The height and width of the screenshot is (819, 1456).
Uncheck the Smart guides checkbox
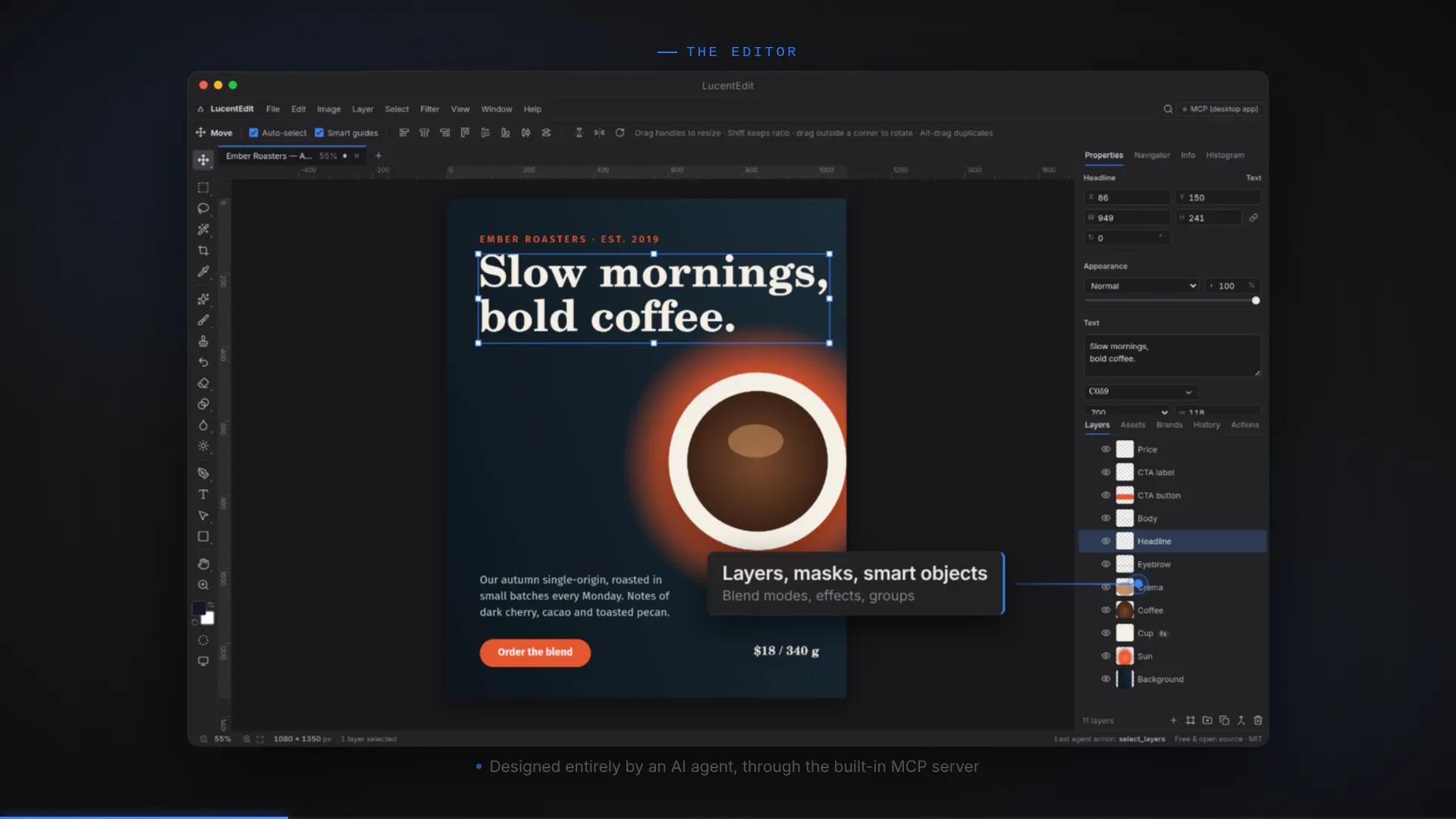(319, 133)
